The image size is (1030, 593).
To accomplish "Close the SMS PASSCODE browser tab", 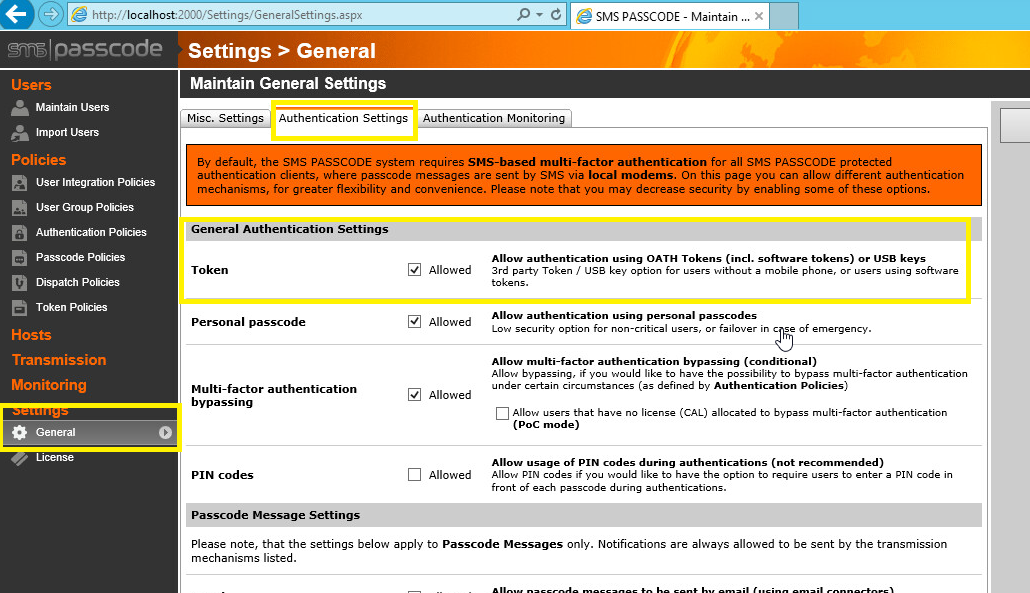I will tap(759, 16).
